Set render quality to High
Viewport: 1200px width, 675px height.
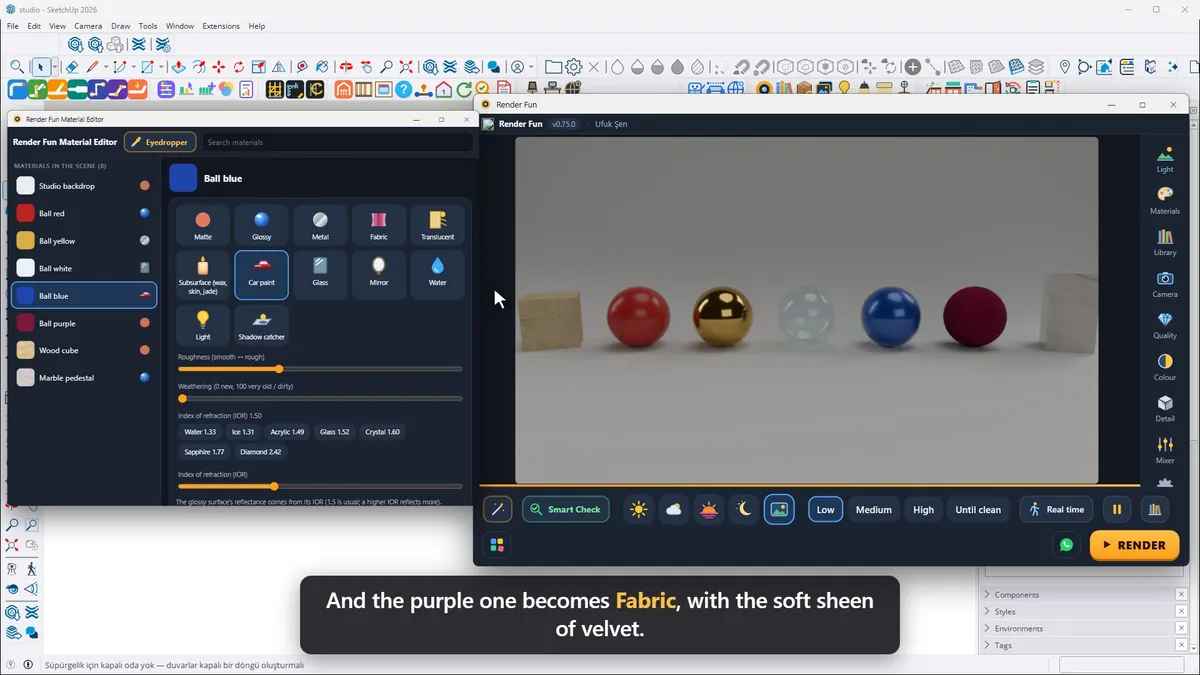[923, 509]
